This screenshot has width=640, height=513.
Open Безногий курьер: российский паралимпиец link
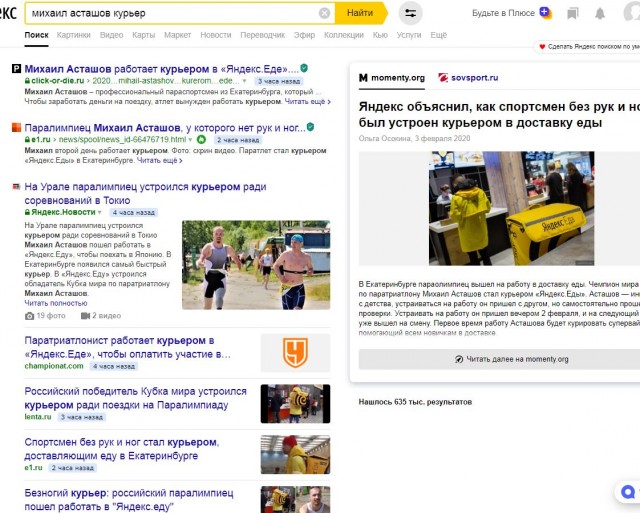[129, 500]
